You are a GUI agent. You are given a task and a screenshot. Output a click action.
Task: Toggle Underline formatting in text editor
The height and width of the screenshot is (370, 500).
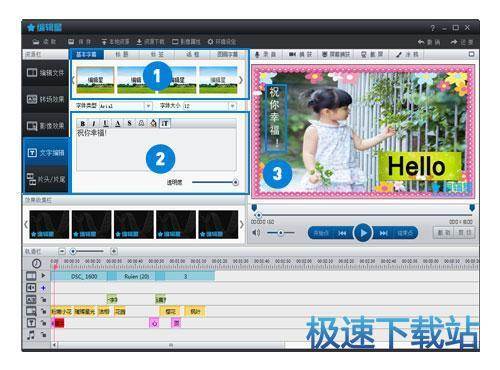coord(106,124)
